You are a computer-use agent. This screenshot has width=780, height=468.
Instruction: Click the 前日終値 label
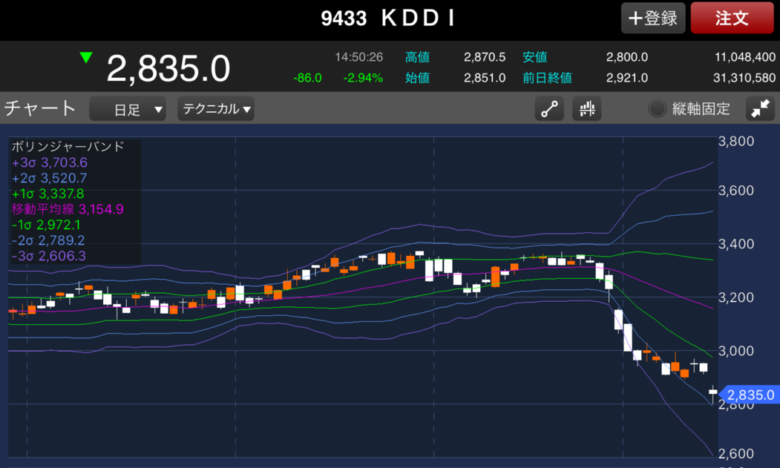point(547,78)
